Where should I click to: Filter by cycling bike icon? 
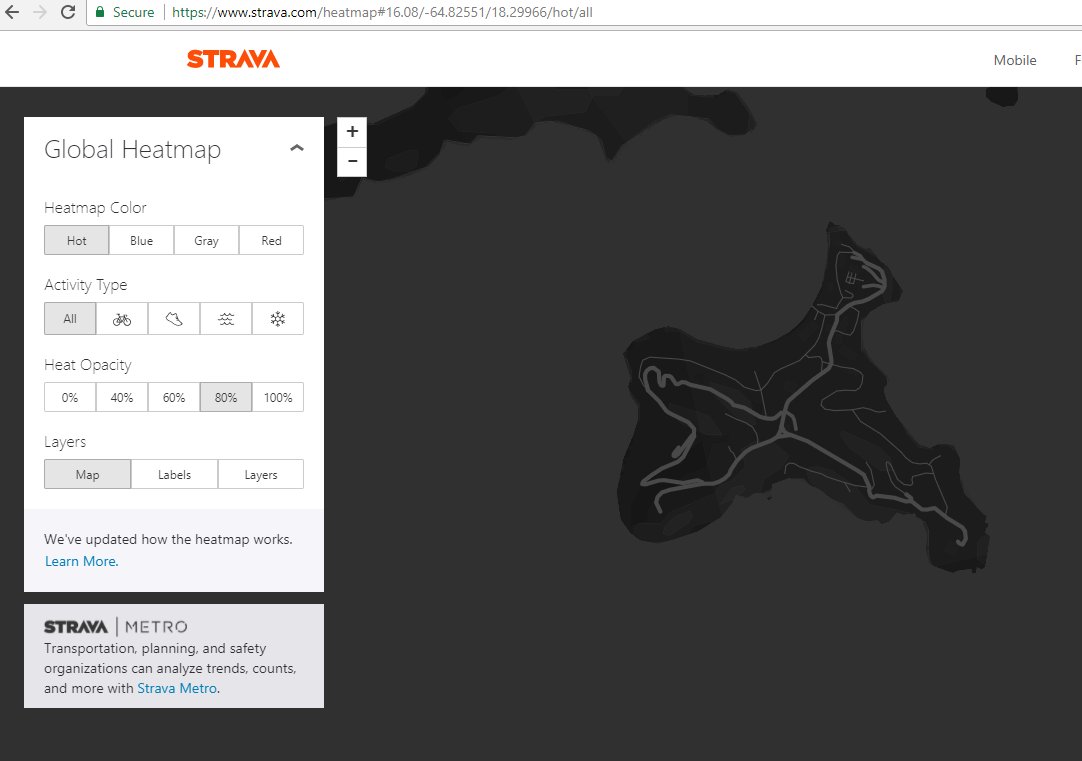click(121, 319)
